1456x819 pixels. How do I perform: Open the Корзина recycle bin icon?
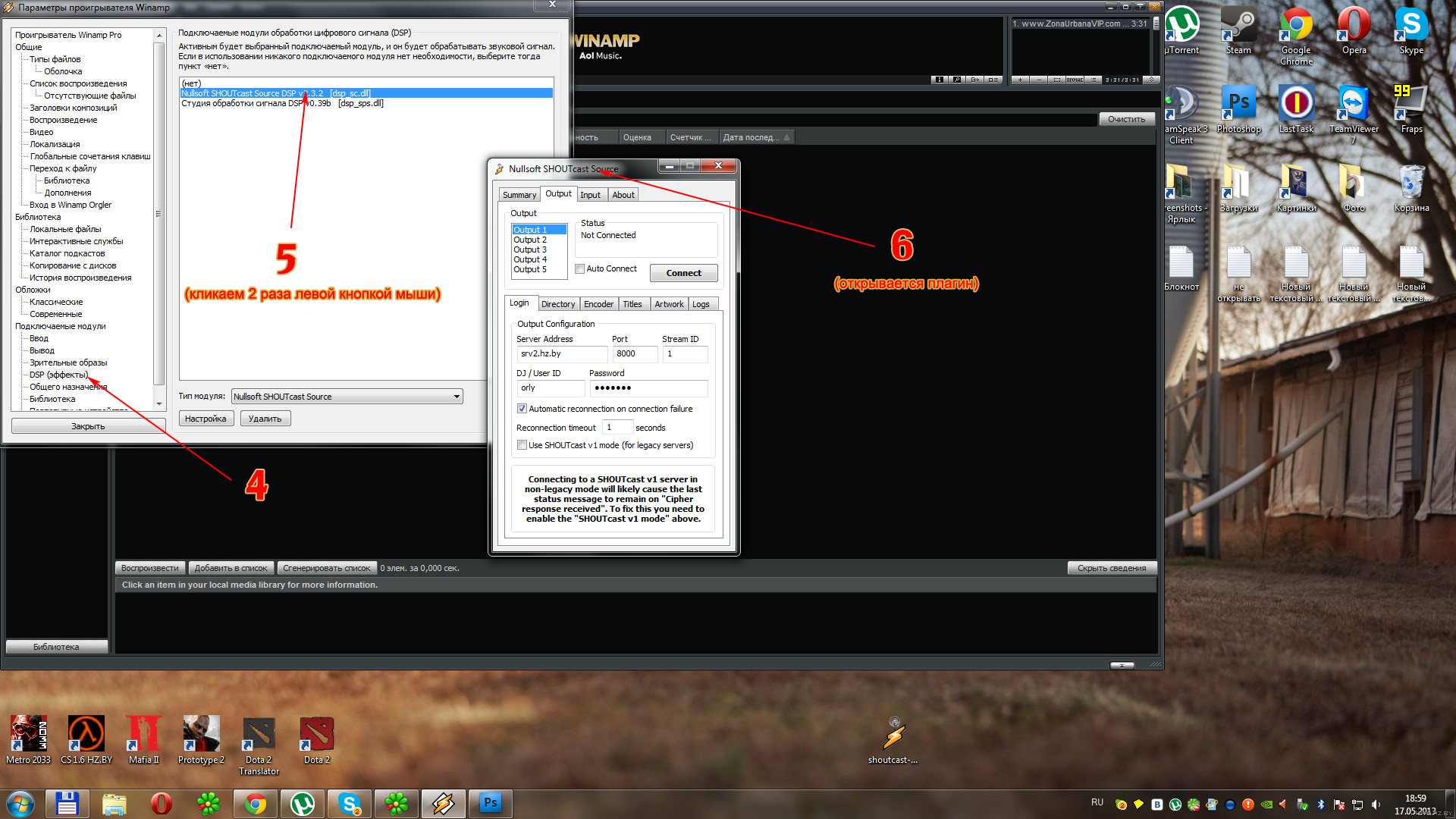click(x=1411, y=189)
